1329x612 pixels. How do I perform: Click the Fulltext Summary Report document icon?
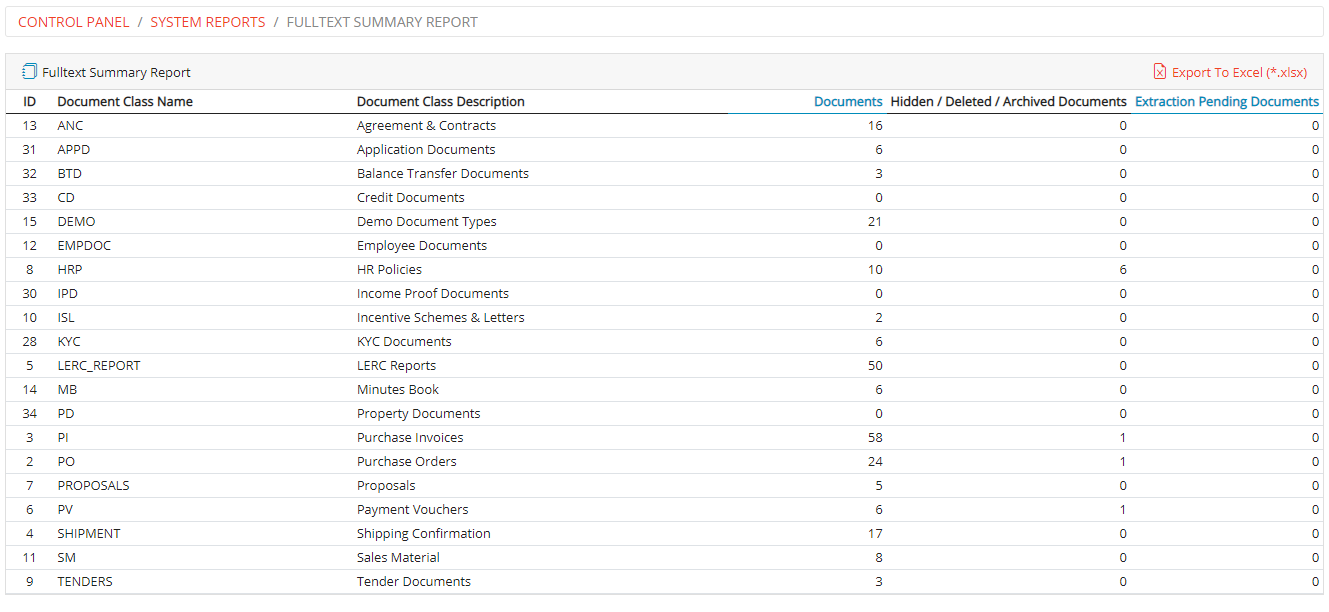pyautogui.click(x=29, y=72)
